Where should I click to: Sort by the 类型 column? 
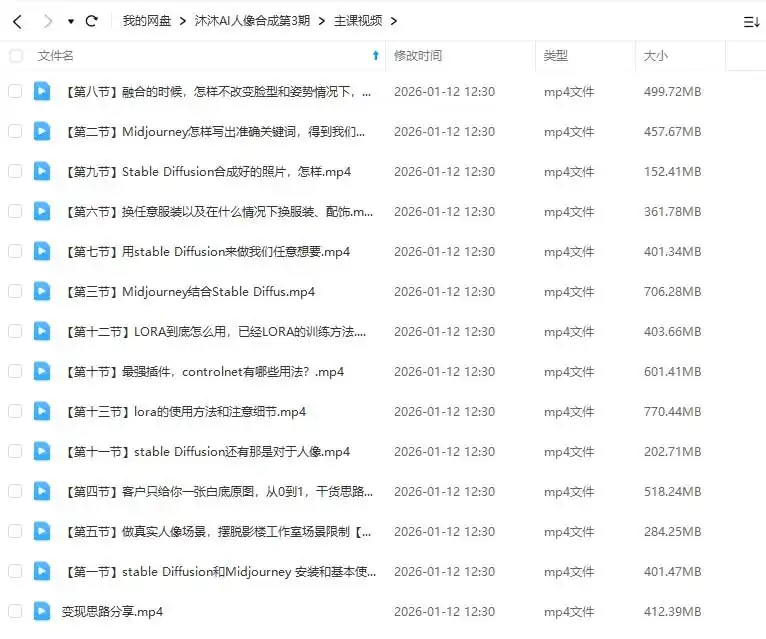555,56
